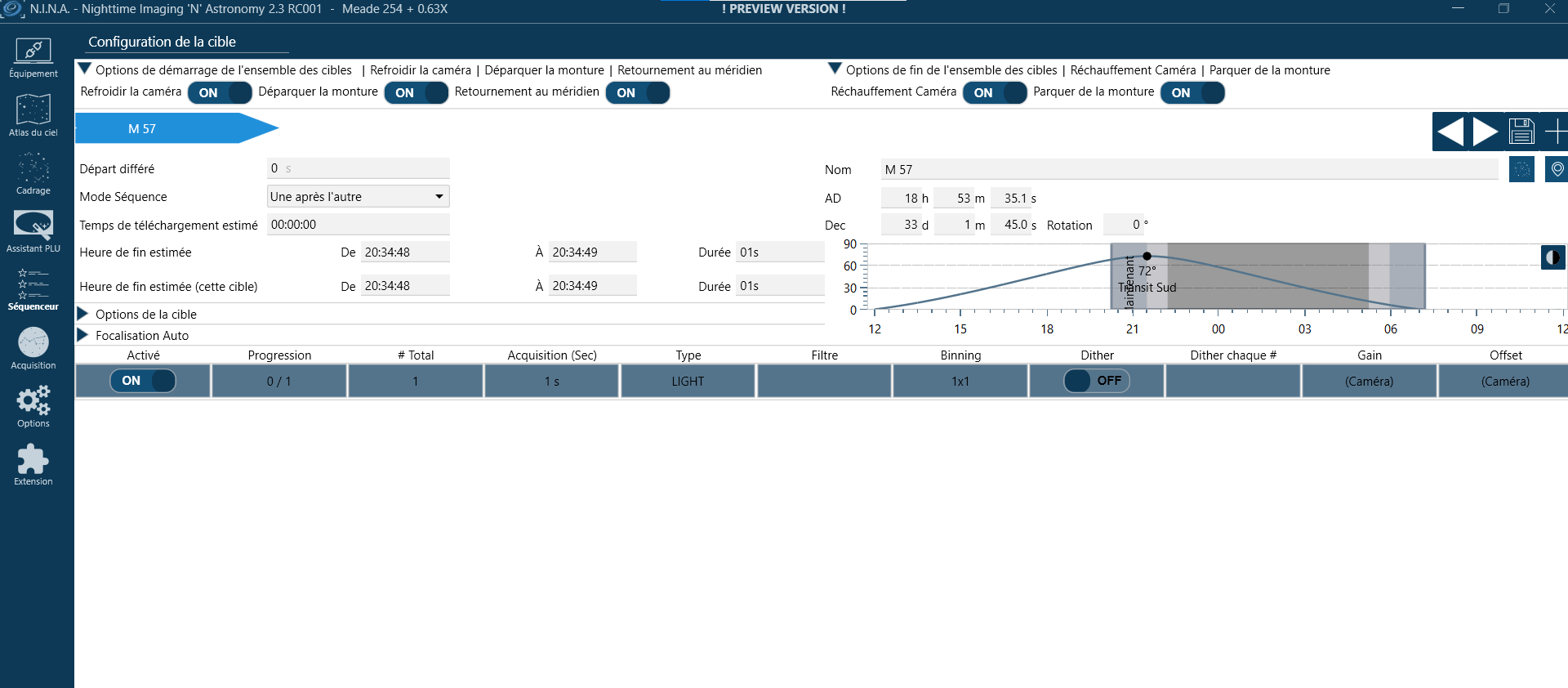Image resolution: width=1568 pixels, height=688 pixels.
Task: Click the Temps de téléchargement estimé value
Action: [359, 224]
